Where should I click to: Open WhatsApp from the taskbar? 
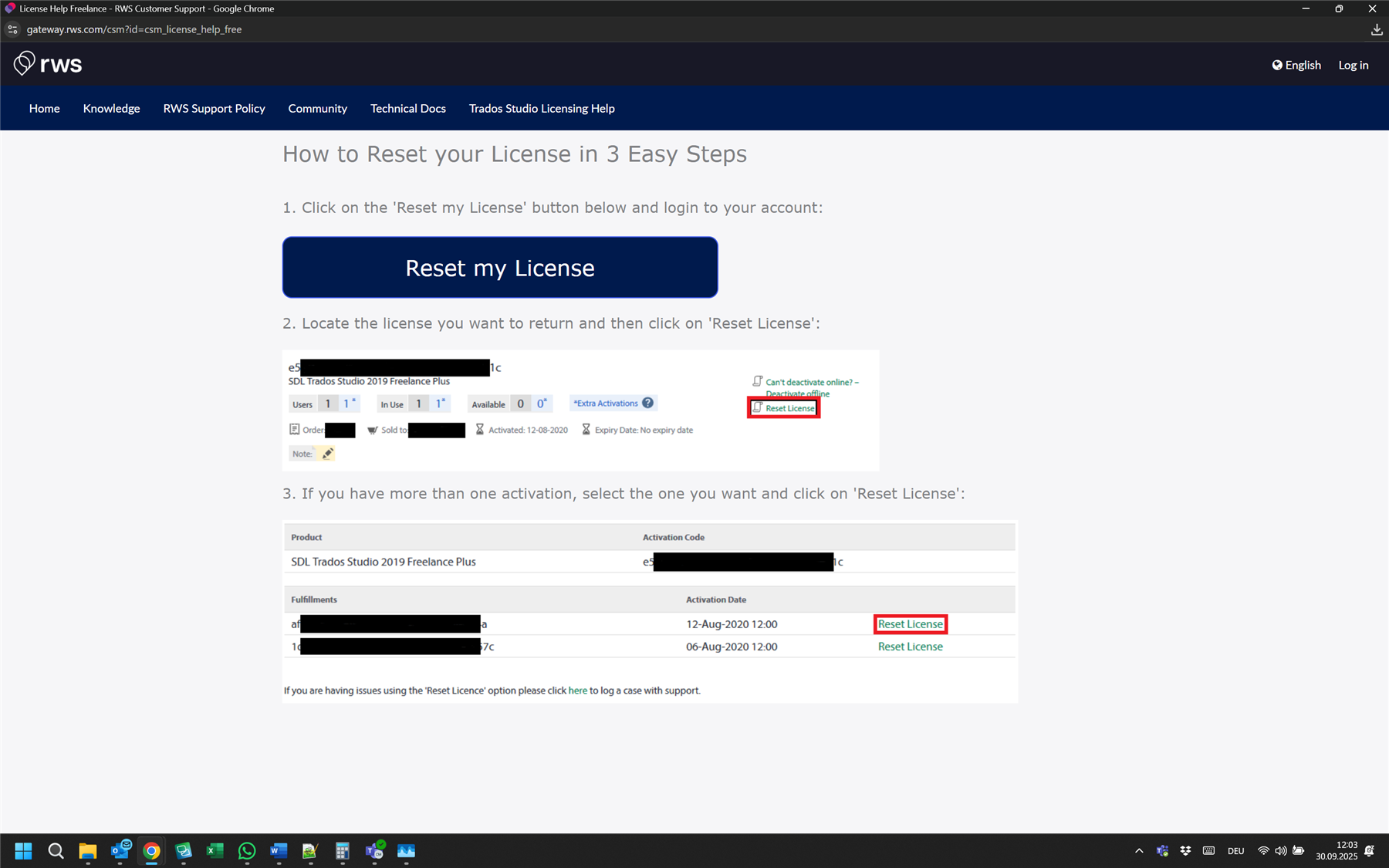pyautogui.click(x=246, y=850)
